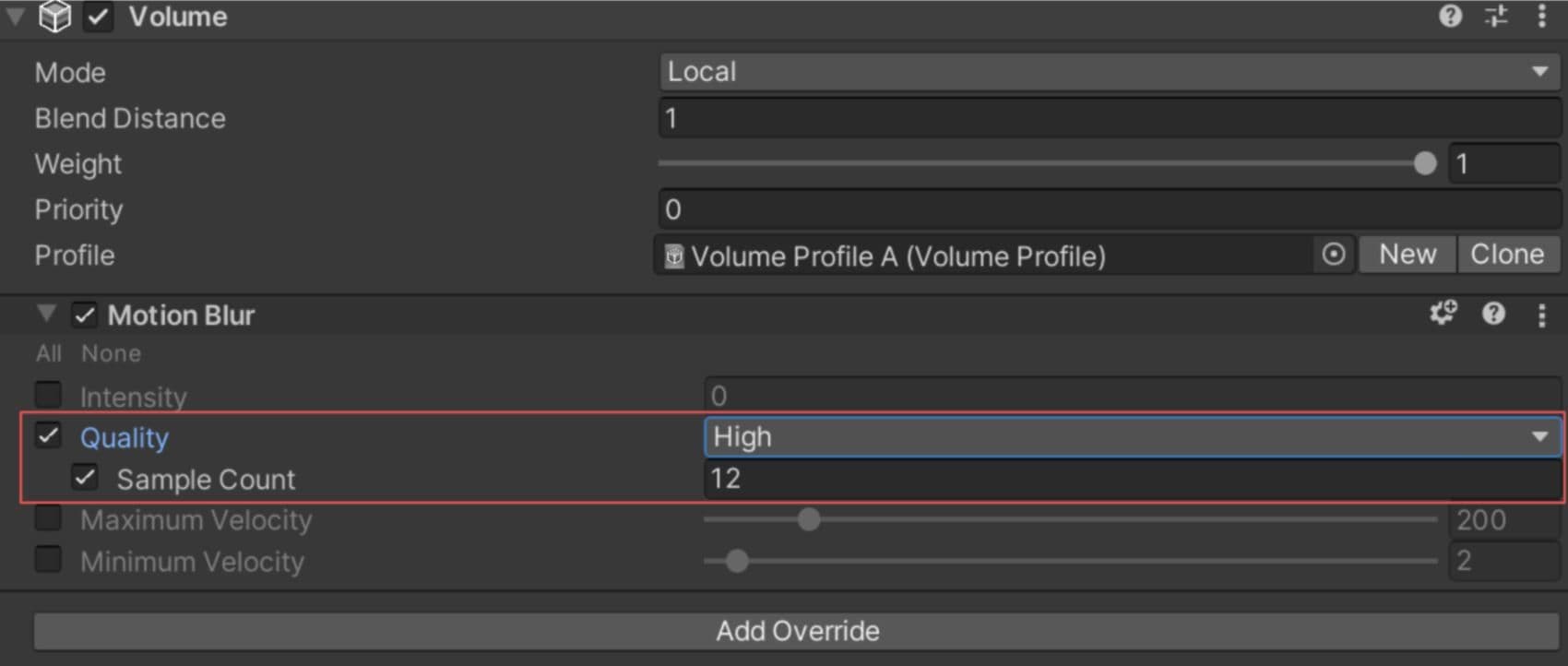This screenshot has height=666, width=1568.
Task: Click the Weight label
Action: click(x=78, y=164)
